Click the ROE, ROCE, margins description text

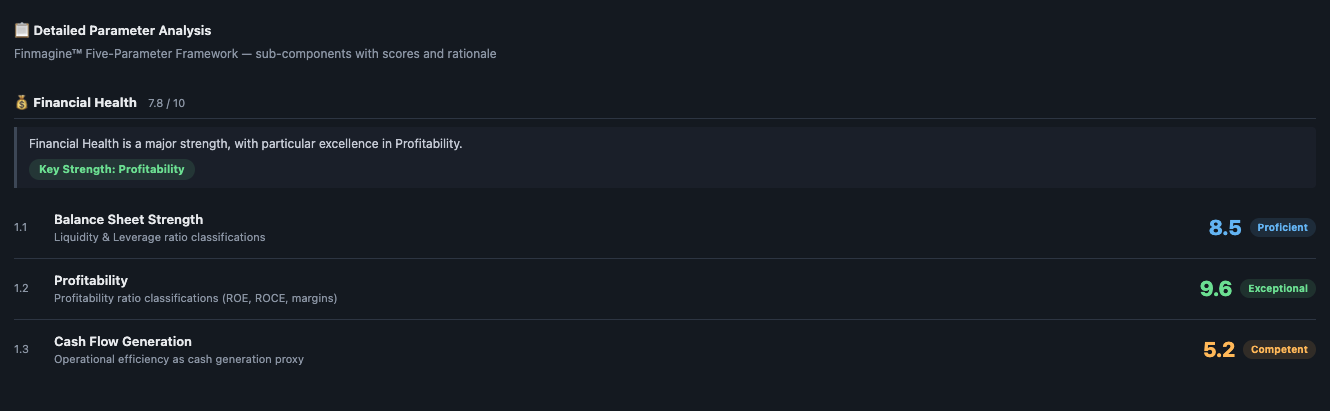[195, 298]
